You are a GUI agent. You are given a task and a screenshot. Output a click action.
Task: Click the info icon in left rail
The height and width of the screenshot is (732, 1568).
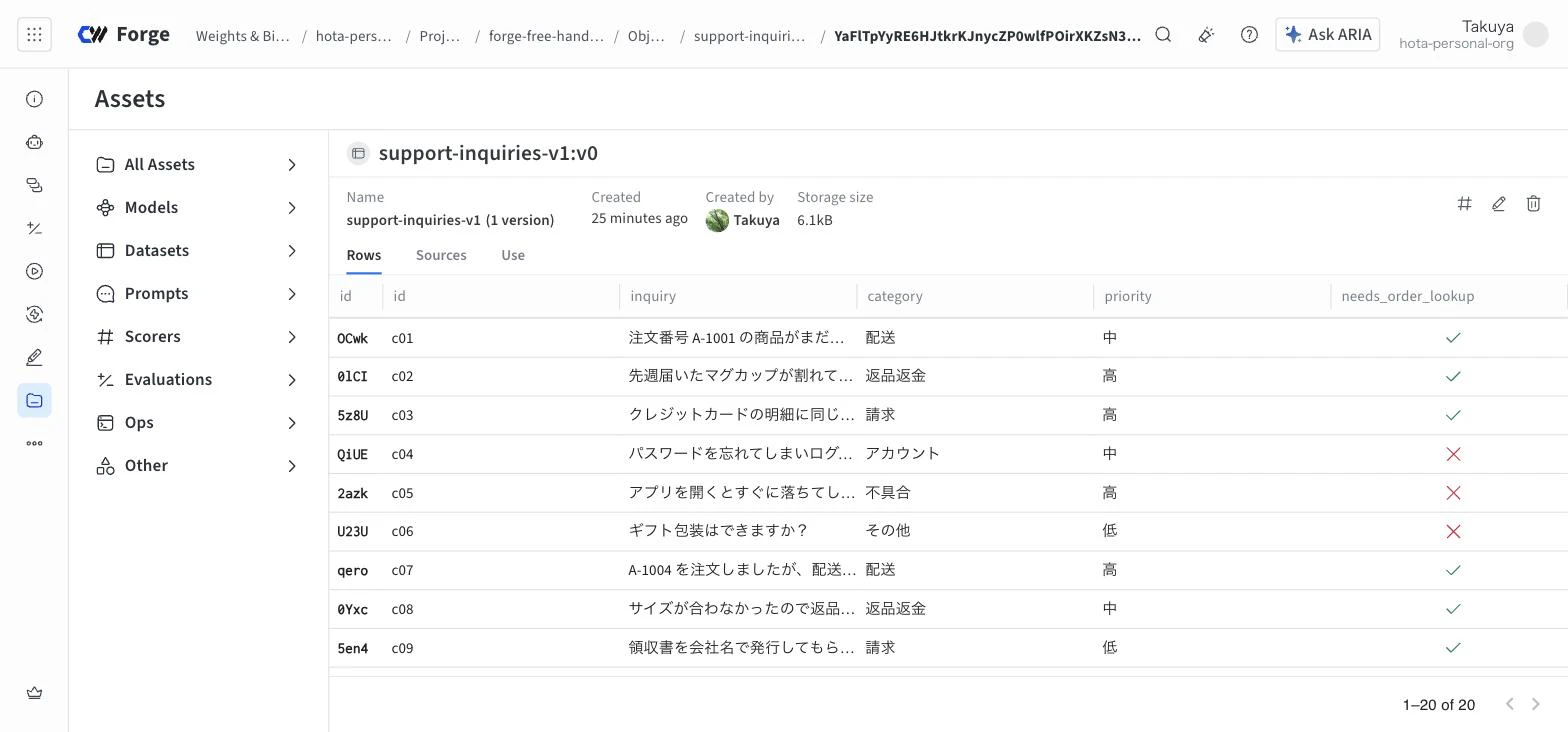(34, 99)
